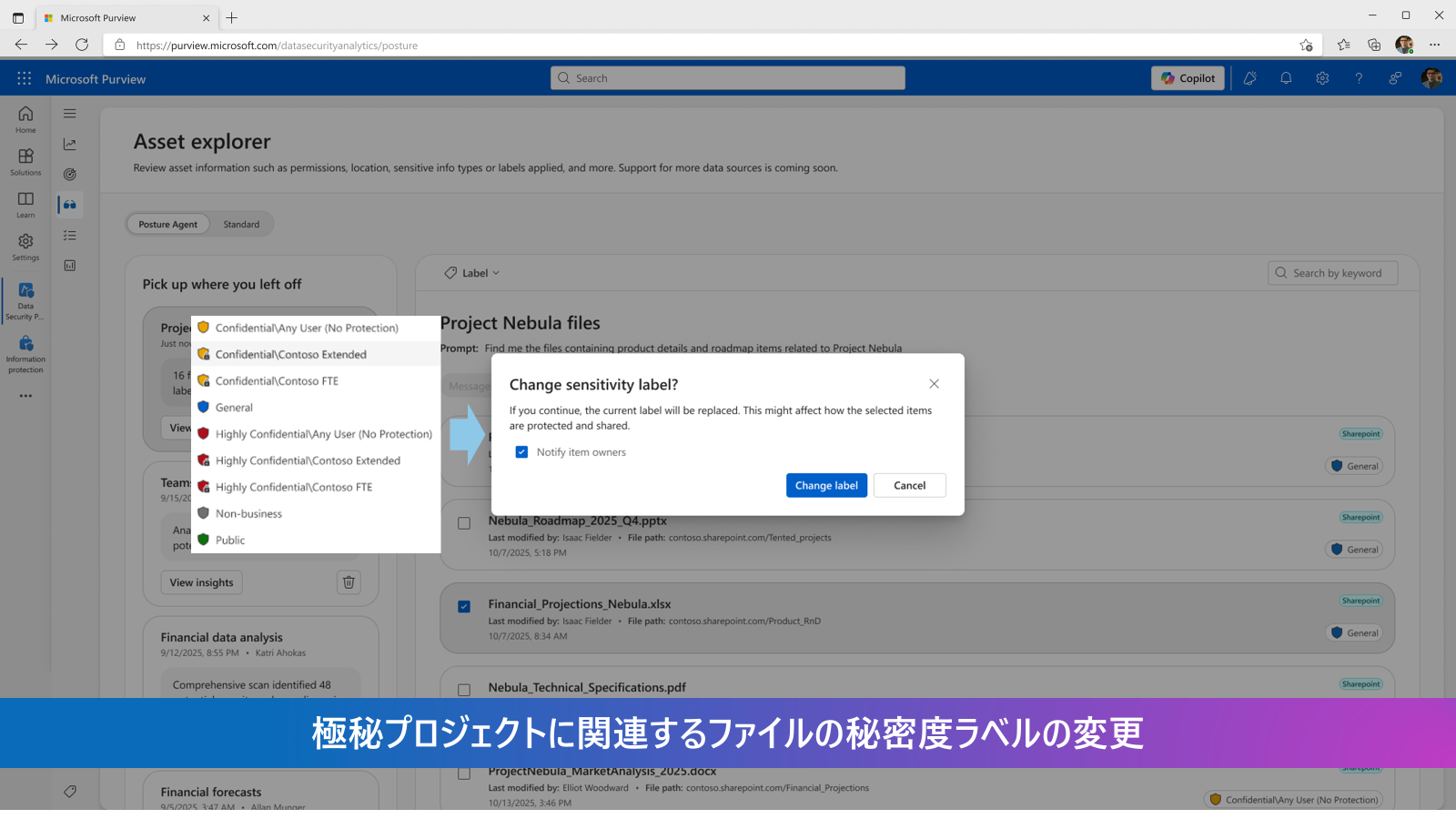This screenshot has width=1456, height=819.
Task: Click the Microsoft Purview browser tab
Action: click(126, 17)
